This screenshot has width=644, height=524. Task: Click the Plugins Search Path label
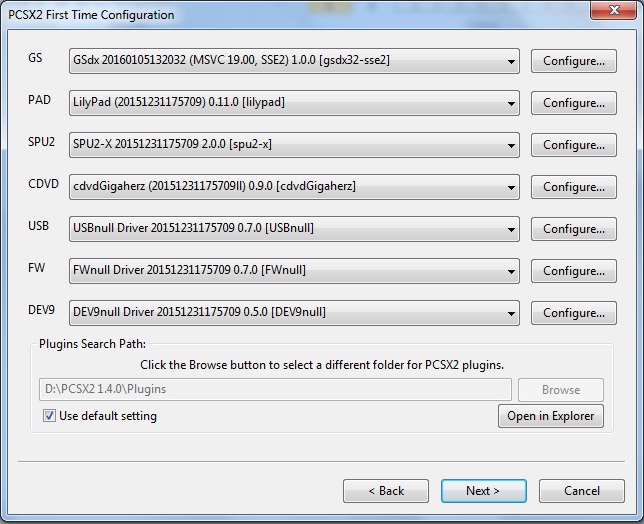[92, 344]
